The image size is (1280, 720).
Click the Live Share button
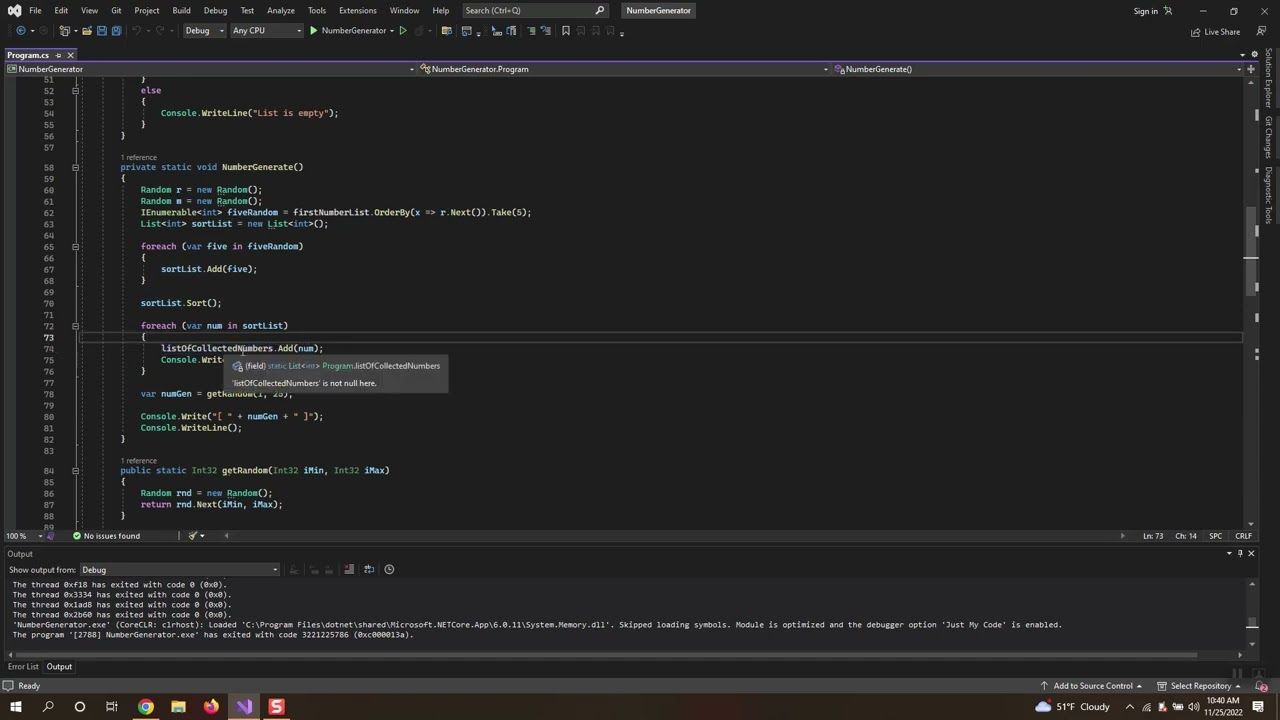click(x=1214, y=32)
